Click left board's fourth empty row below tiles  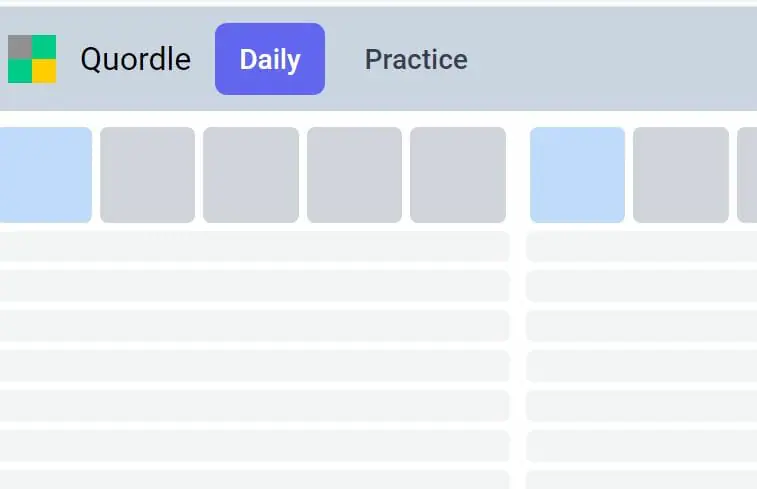coord(254,366)
